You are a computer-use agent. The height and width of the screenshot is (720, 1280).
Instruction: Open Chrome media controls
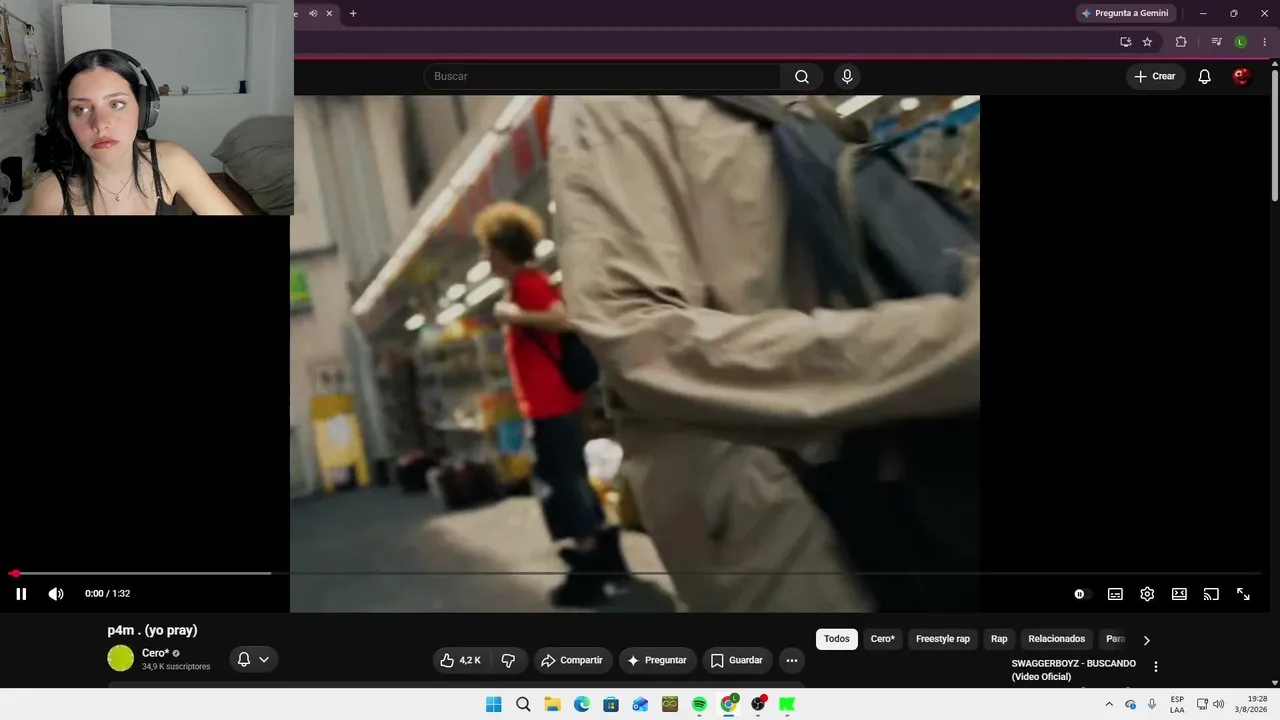pyautogui.click(x=1216, y=42)
